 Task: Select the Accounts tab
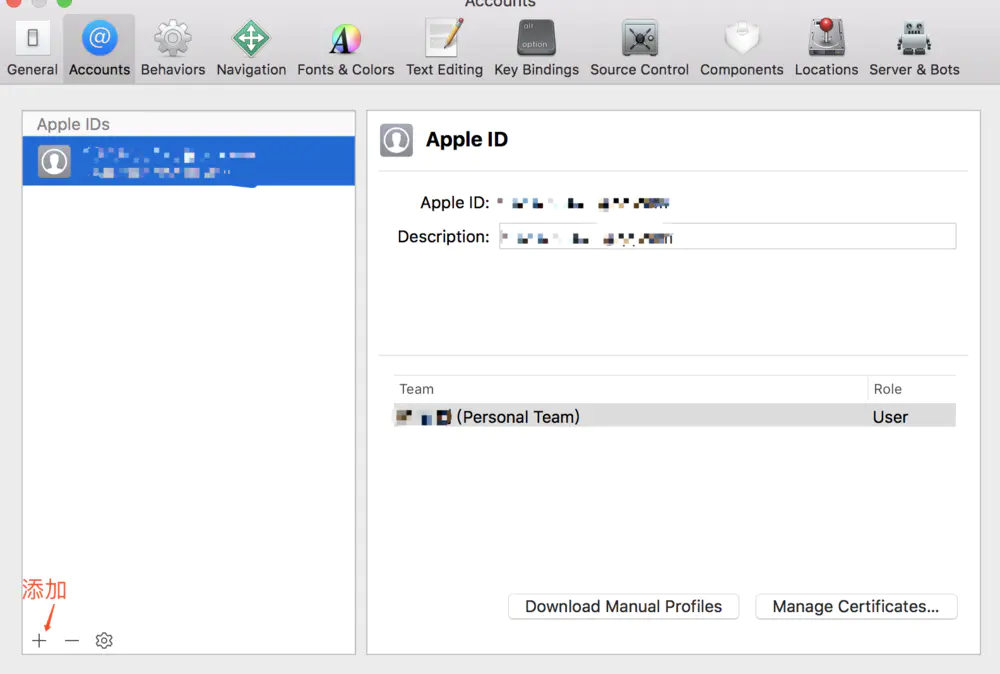tap(99, 49)
